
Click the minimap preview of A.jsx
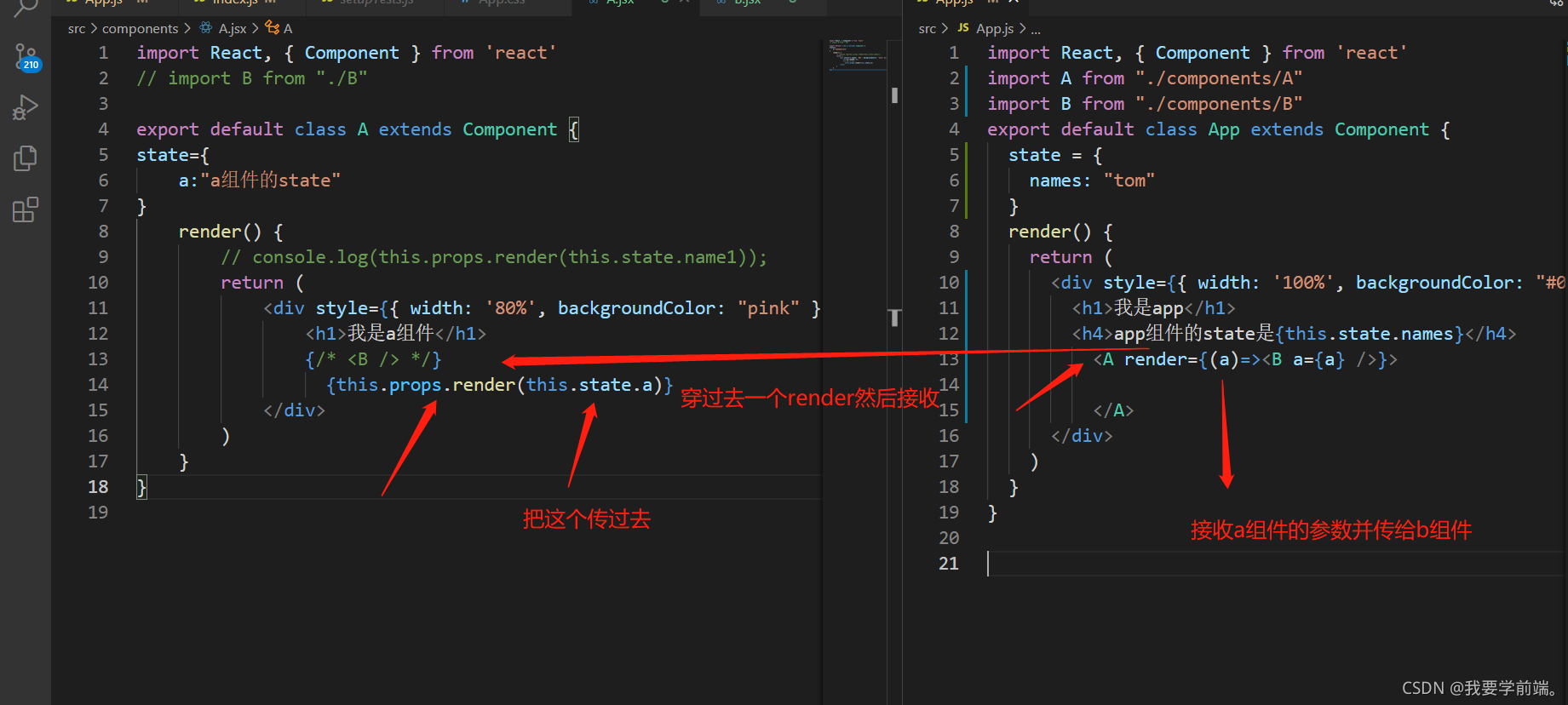858,54
